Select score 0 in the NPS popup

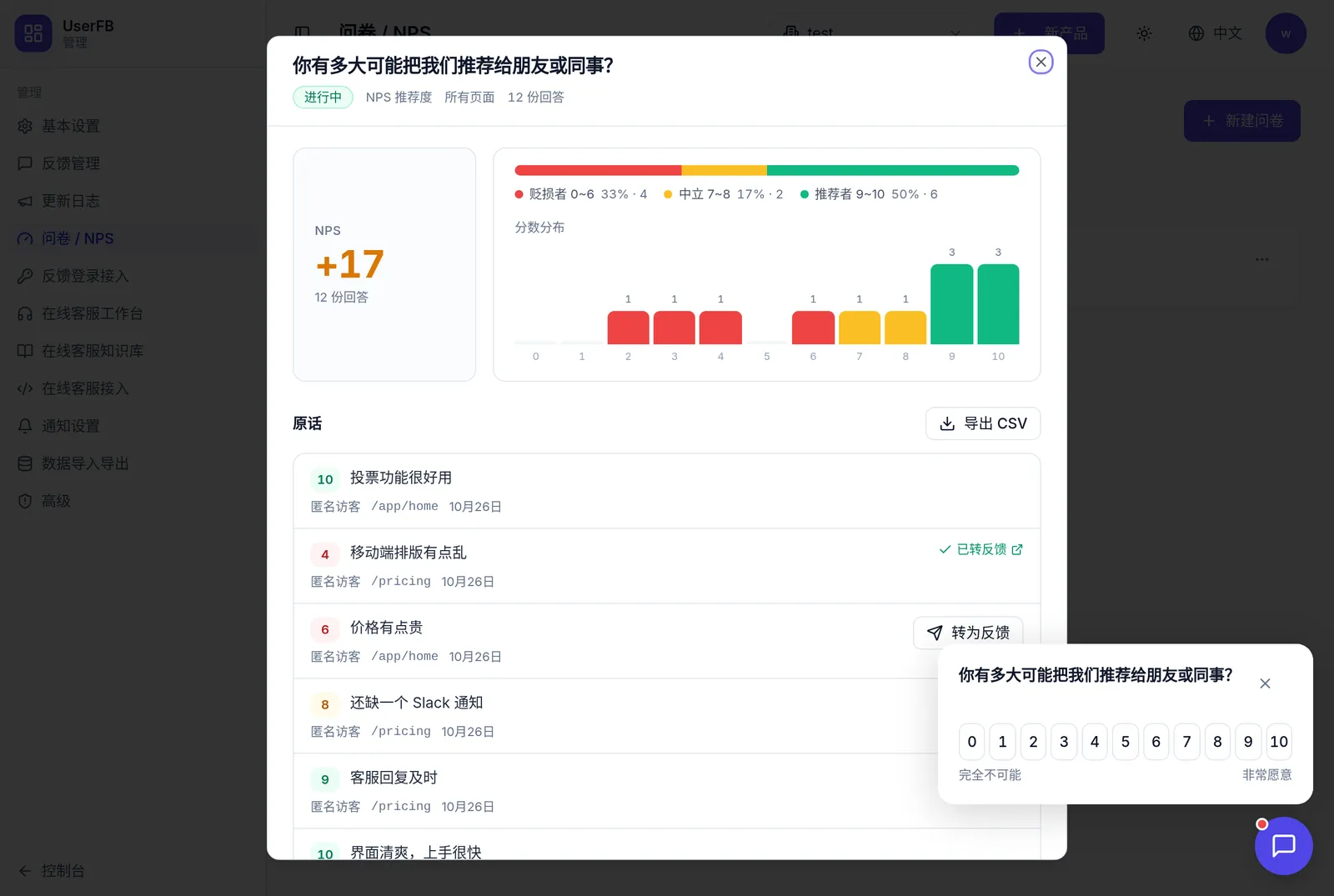972,742
